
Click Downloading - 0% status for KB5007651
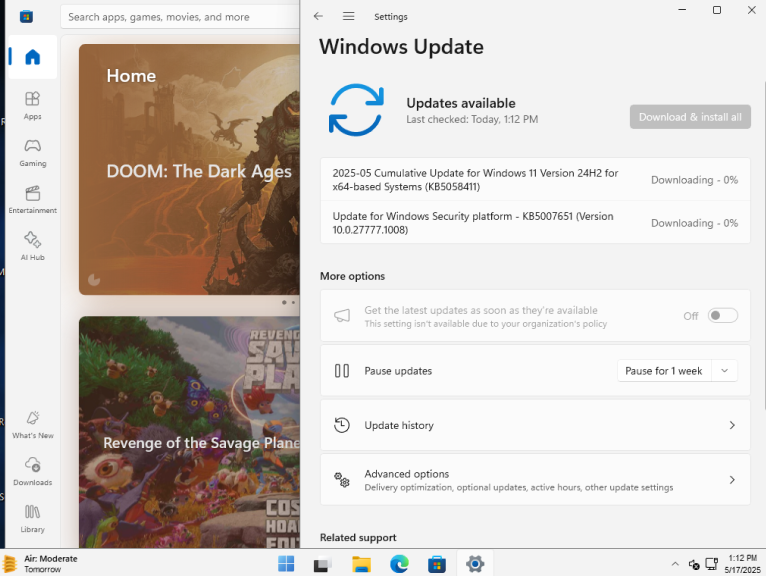point(694,223)
